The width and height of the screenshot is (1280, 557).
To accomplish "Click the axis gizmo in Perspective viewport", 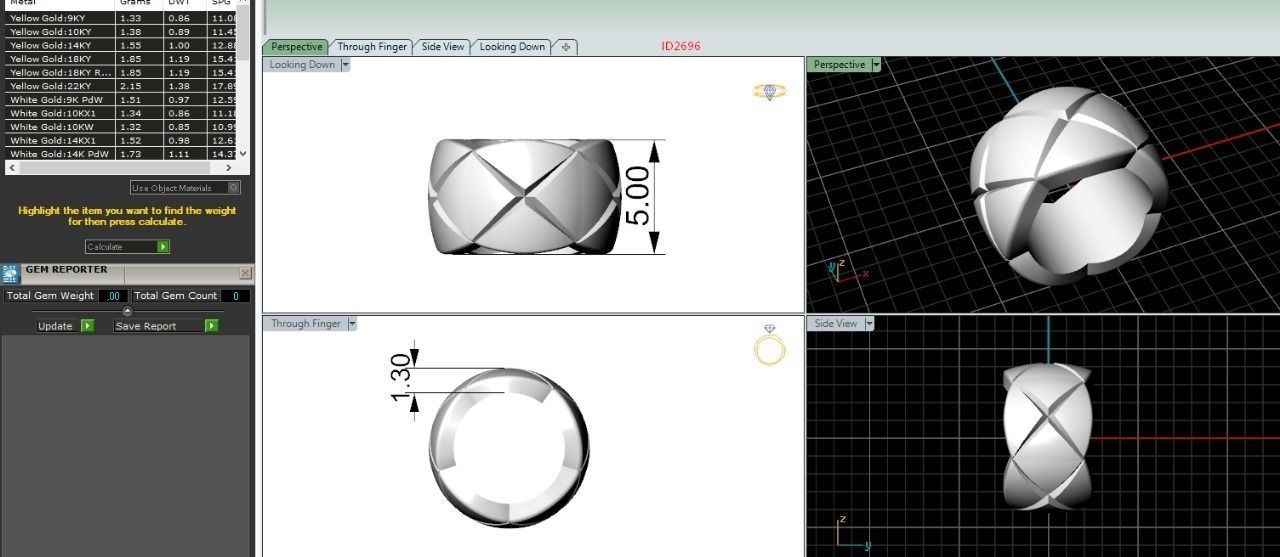I will pyautogui.click(x=847, y=272).
